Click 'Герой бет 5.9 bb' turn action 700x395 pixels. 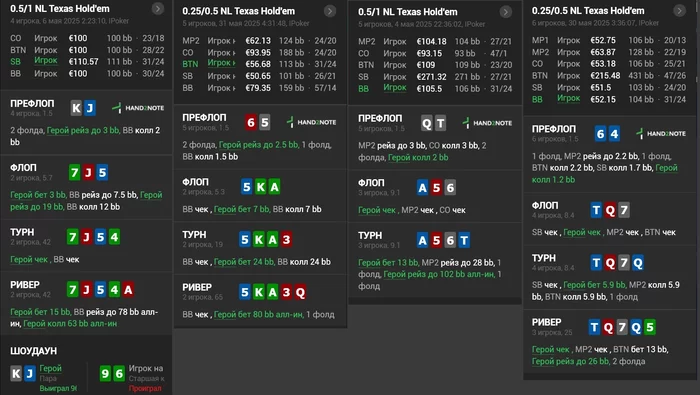595,285
